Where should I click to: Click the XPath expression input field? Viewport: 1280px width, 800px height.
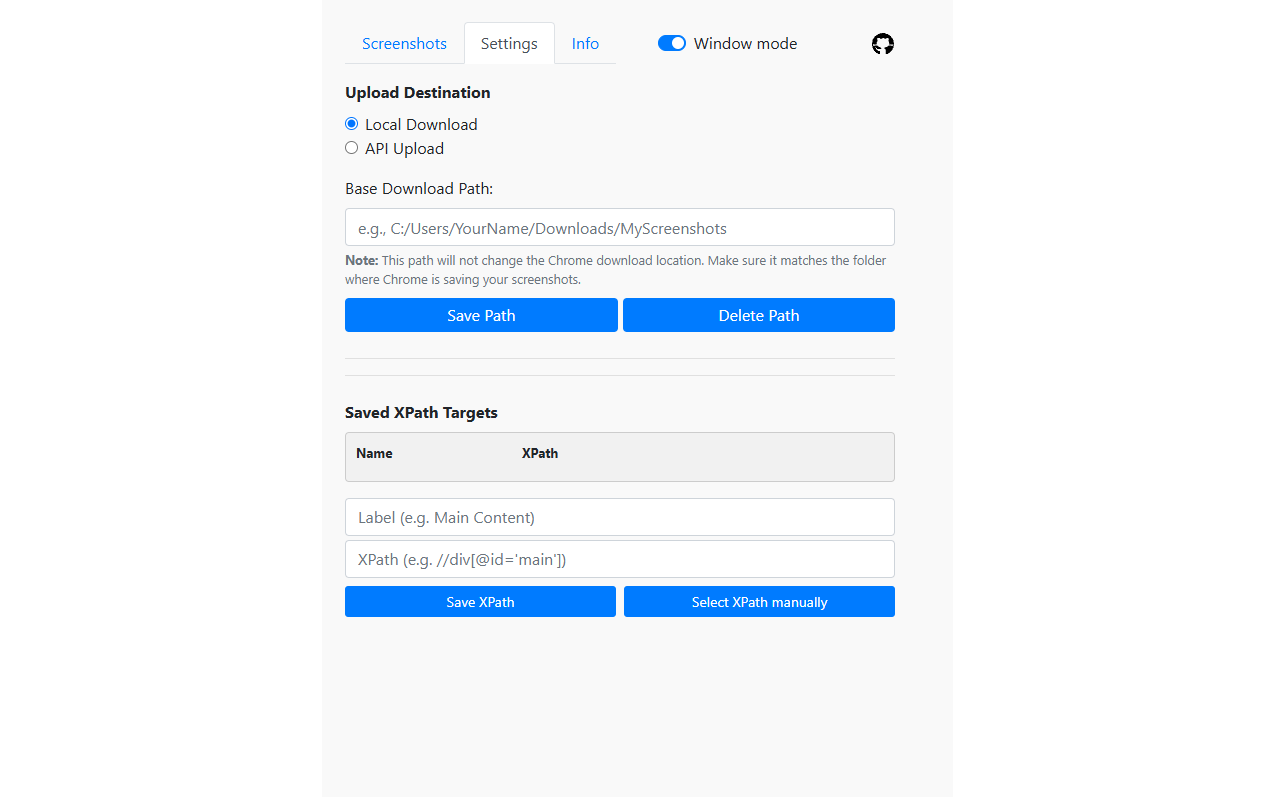pos(619,559)
